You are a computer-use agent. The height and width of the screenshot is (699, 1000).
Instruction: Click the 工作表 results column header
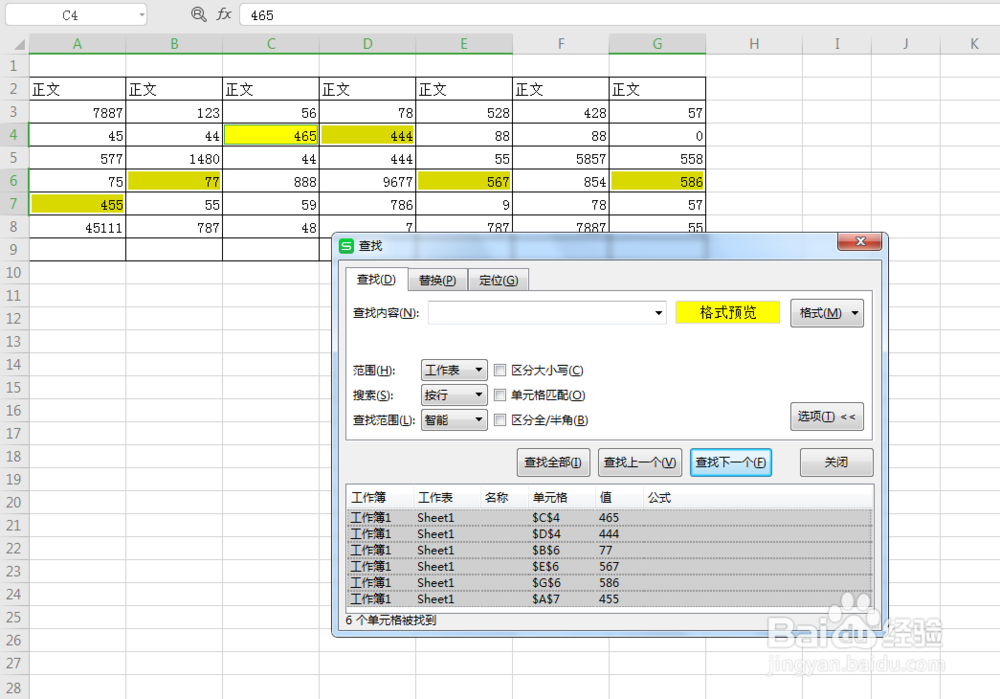(446, 497)
